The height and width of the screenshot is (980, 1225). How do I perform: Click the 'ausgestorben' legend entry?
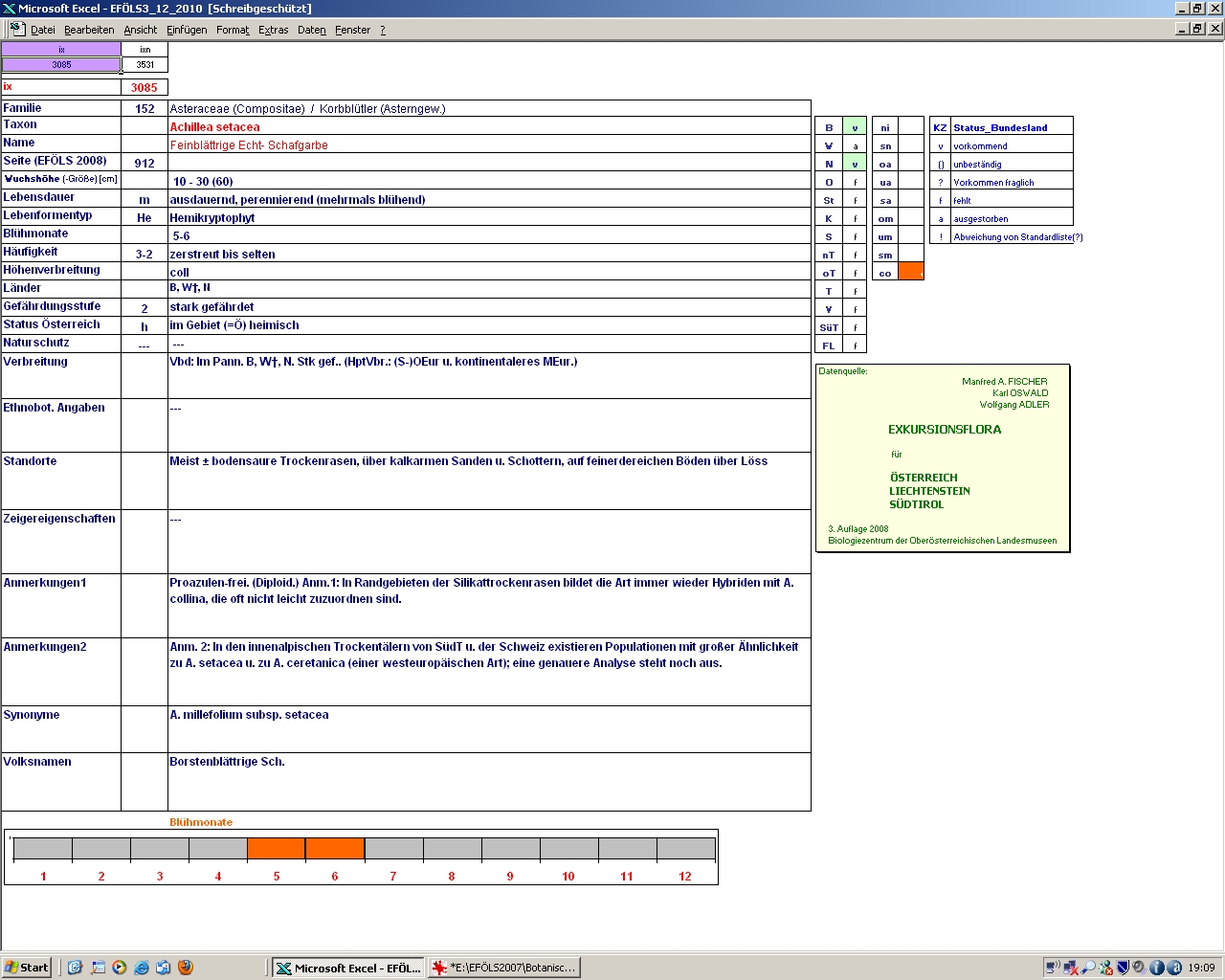pos(980,218)
